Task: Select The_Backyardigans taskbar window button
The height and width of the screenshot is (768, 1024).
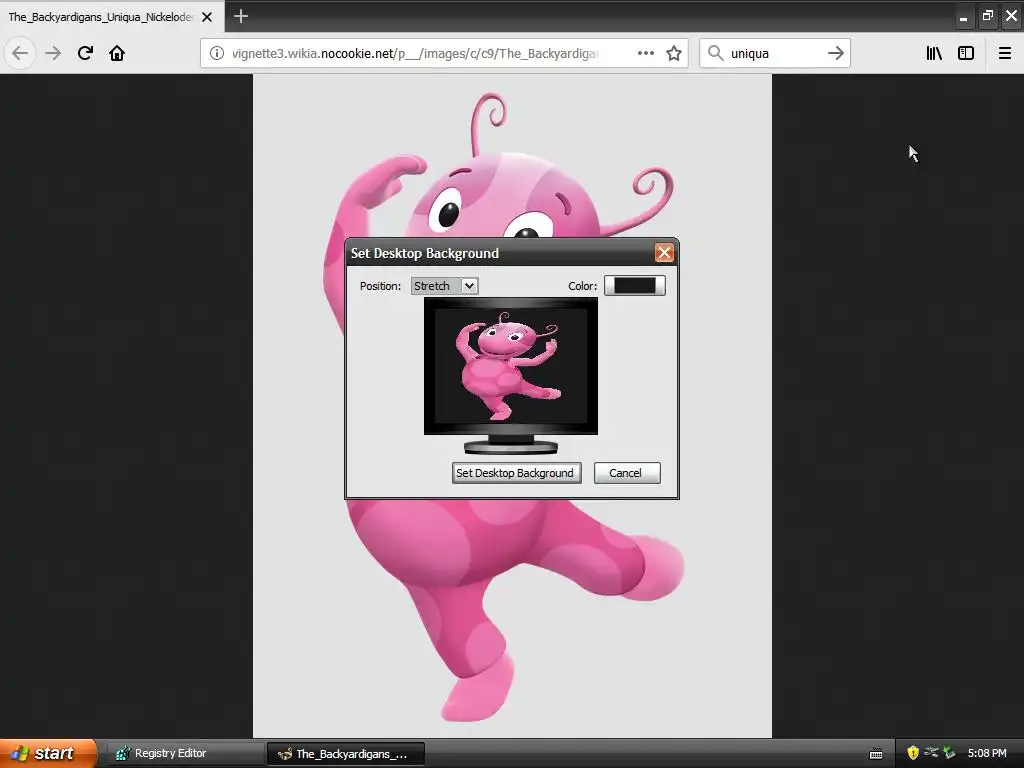Action: (346, 754)
